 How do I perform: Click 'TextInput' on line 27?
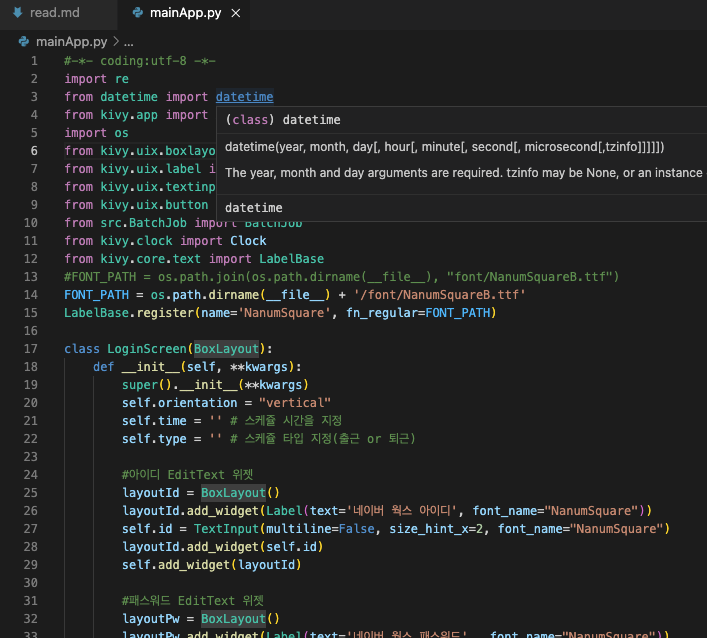click(226, 529)
